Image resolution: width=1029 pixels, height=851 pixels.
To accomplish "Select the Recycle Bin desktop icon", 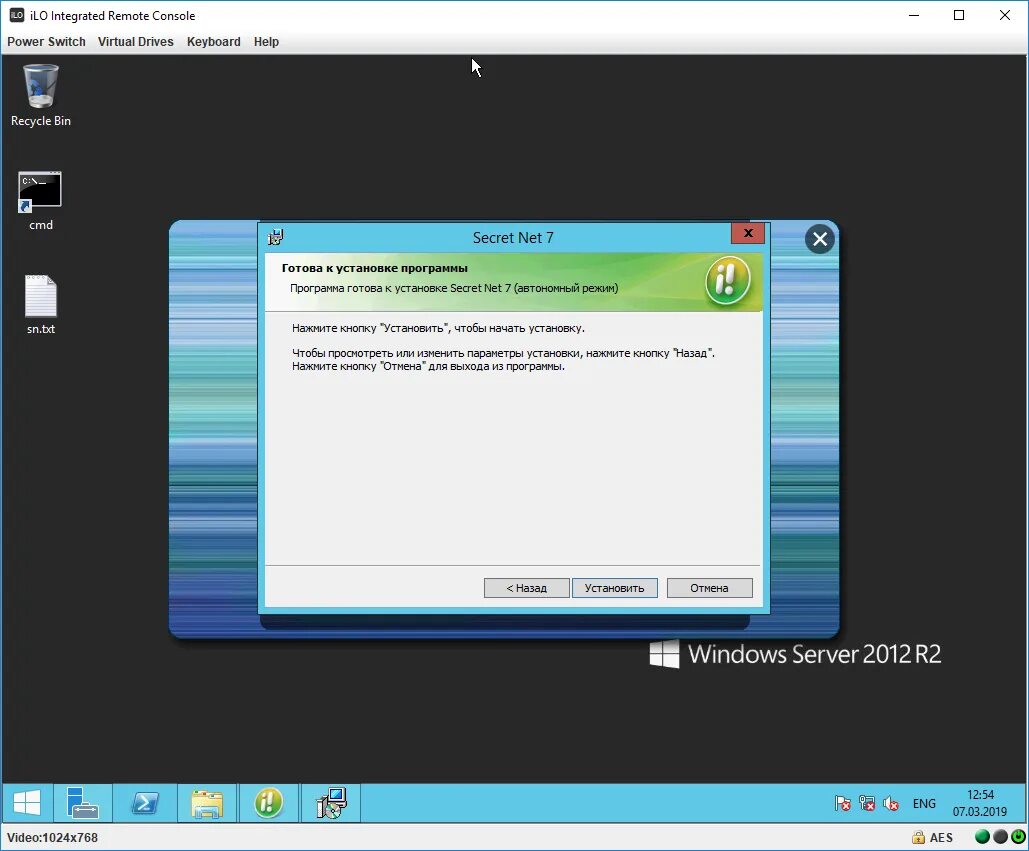I will pyautogui.click(x=41, y=95).
